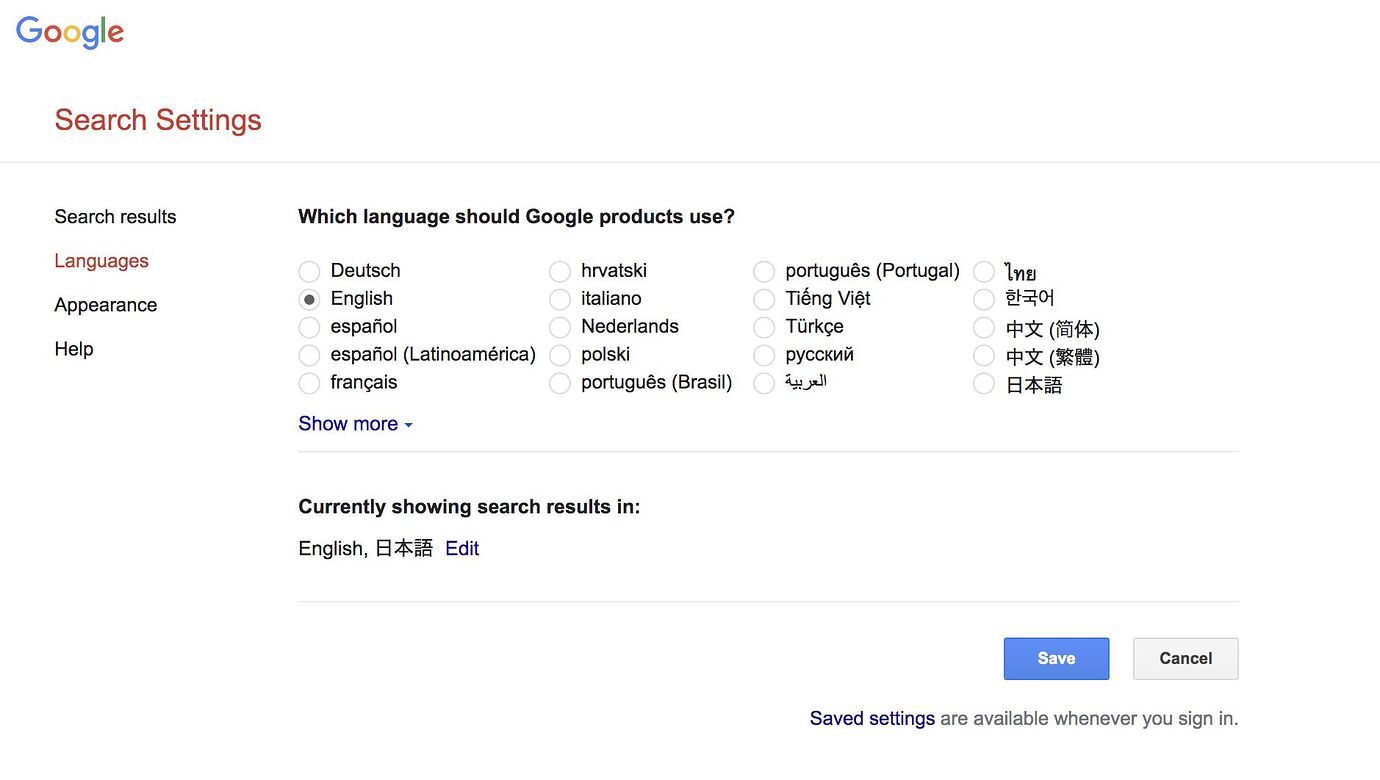Click the Cancel button
The height and width of the screenshot is (780, 1380).
(x=1185, y=659)
